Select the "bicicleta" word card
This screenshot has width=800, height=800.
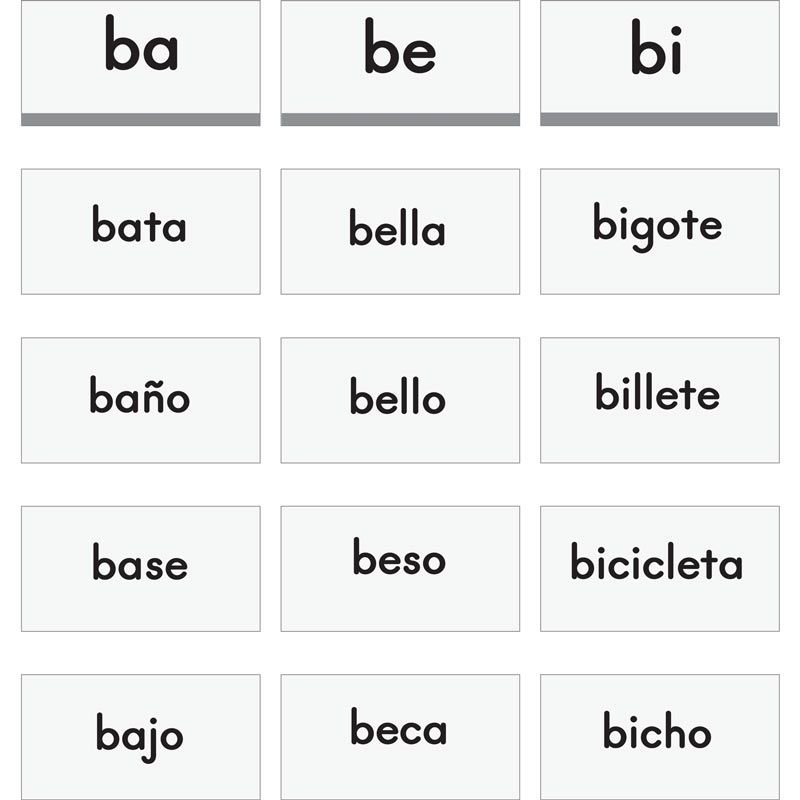[659, 568]
